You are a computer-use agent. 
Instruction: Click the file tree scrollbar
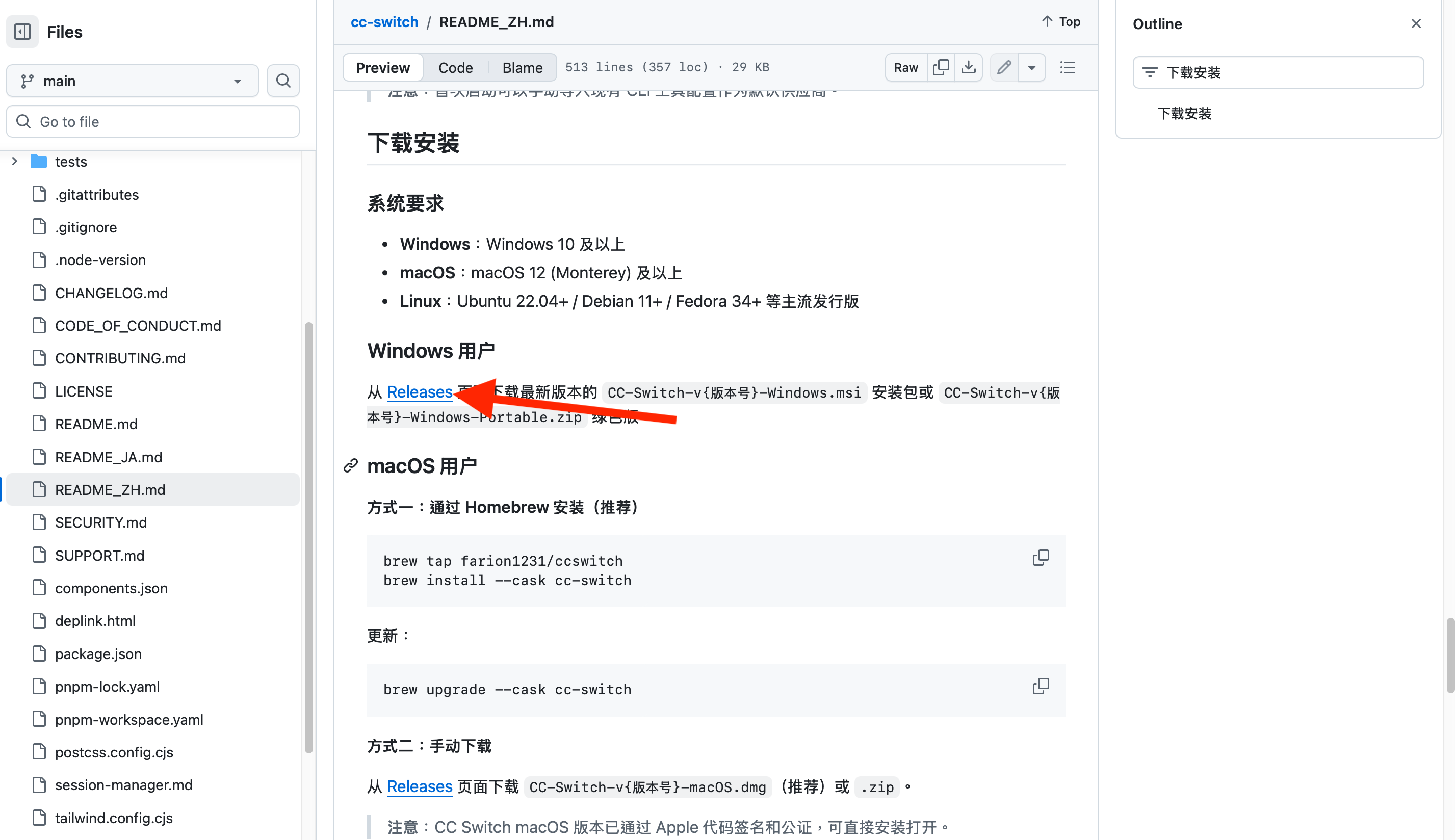[308, 537]
